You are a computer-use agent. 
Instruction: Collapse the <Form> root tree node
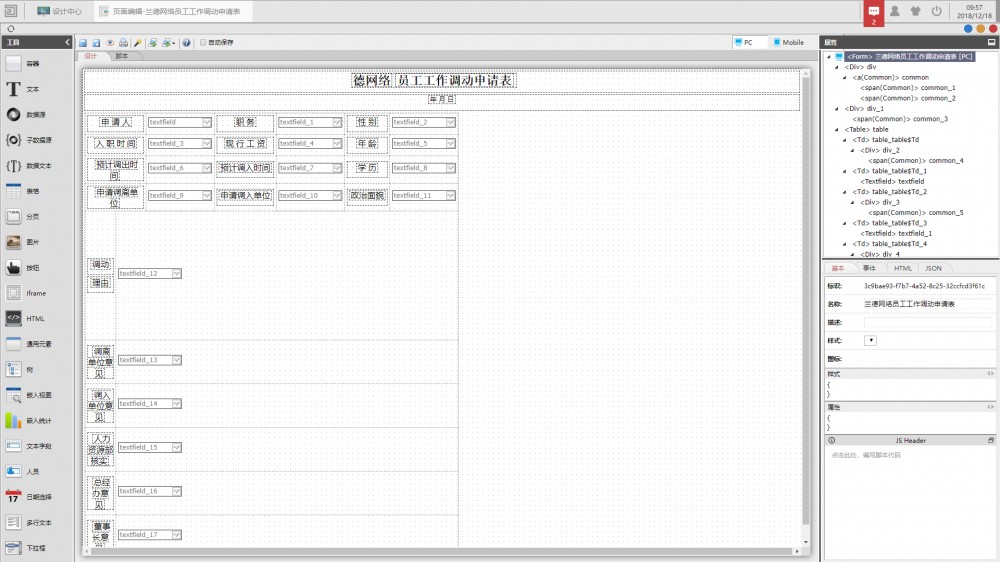[x=829, y=57]
